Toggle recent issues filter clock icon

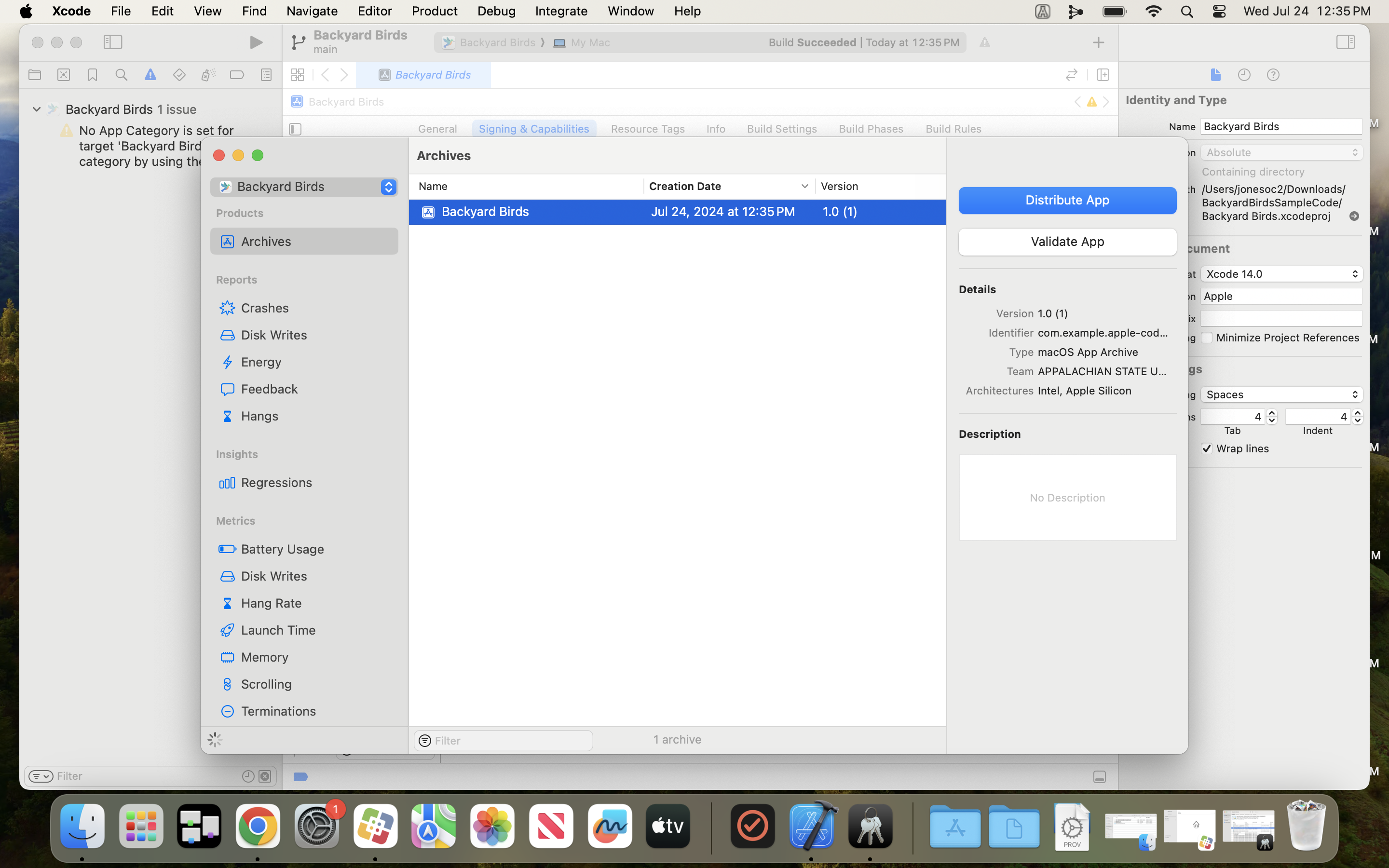click(248, 776)
